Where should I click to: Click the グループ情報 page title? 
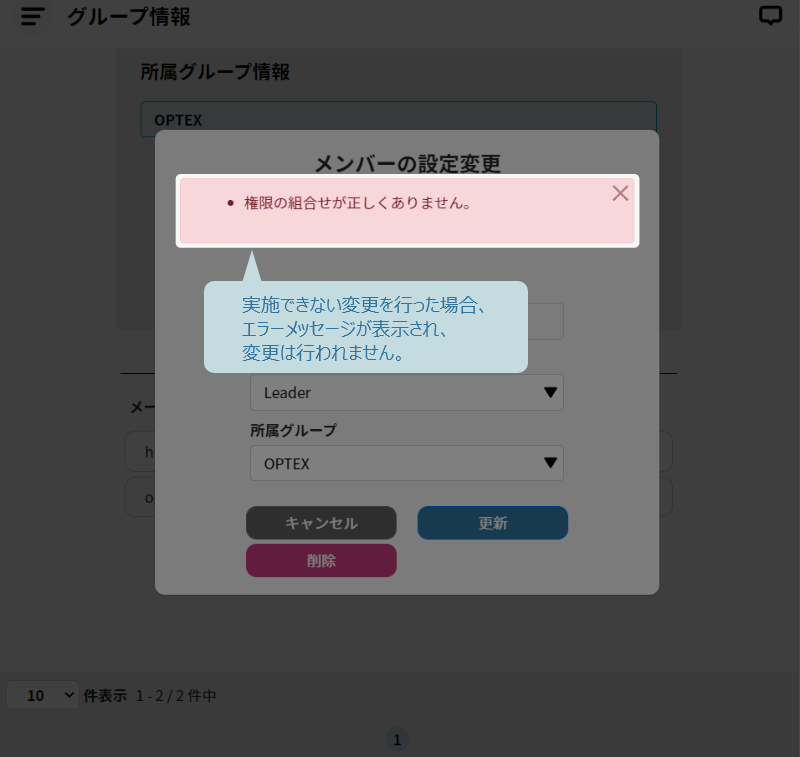[129, 17]
